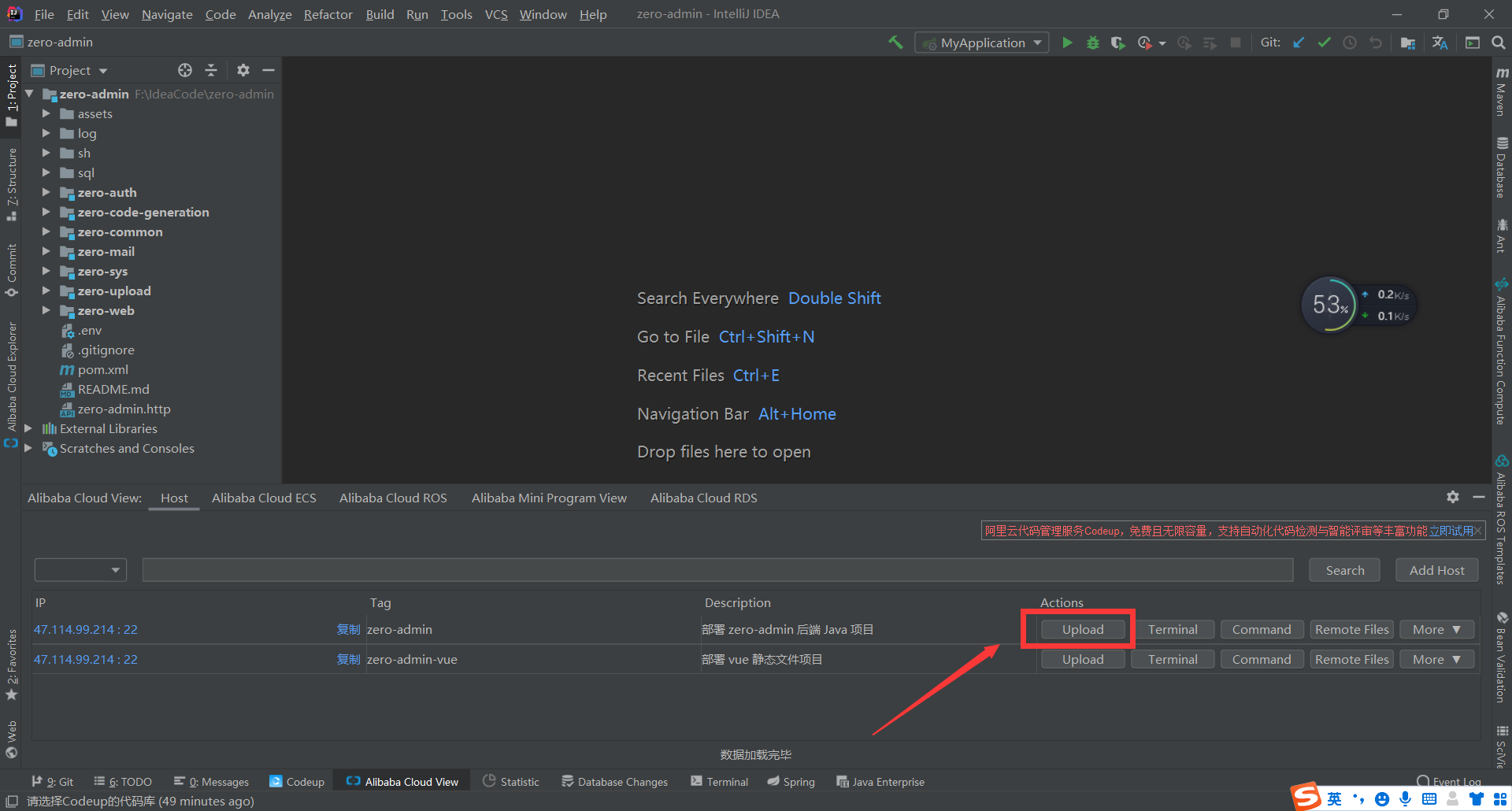This screenshot has width=1512, height=811.
Task: Open Favorites tool window
Action: (x=12, y=664)
